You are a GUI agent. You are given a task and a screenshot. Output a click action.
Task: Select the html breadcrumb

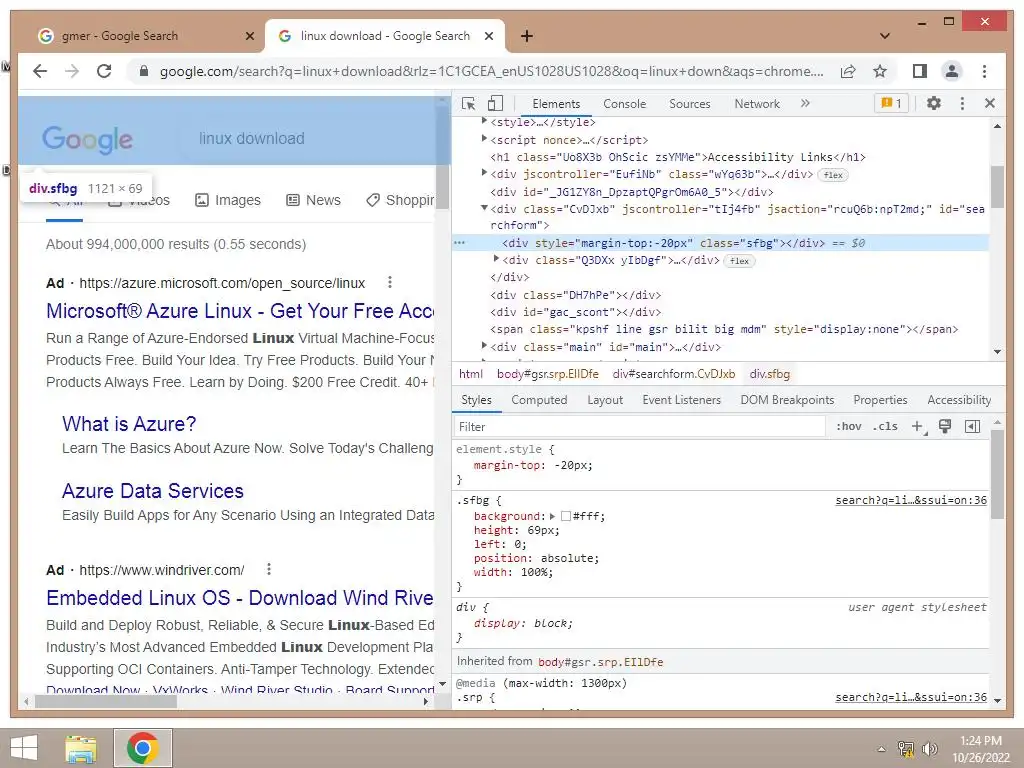pyautogui.click(x=470, y=374)
